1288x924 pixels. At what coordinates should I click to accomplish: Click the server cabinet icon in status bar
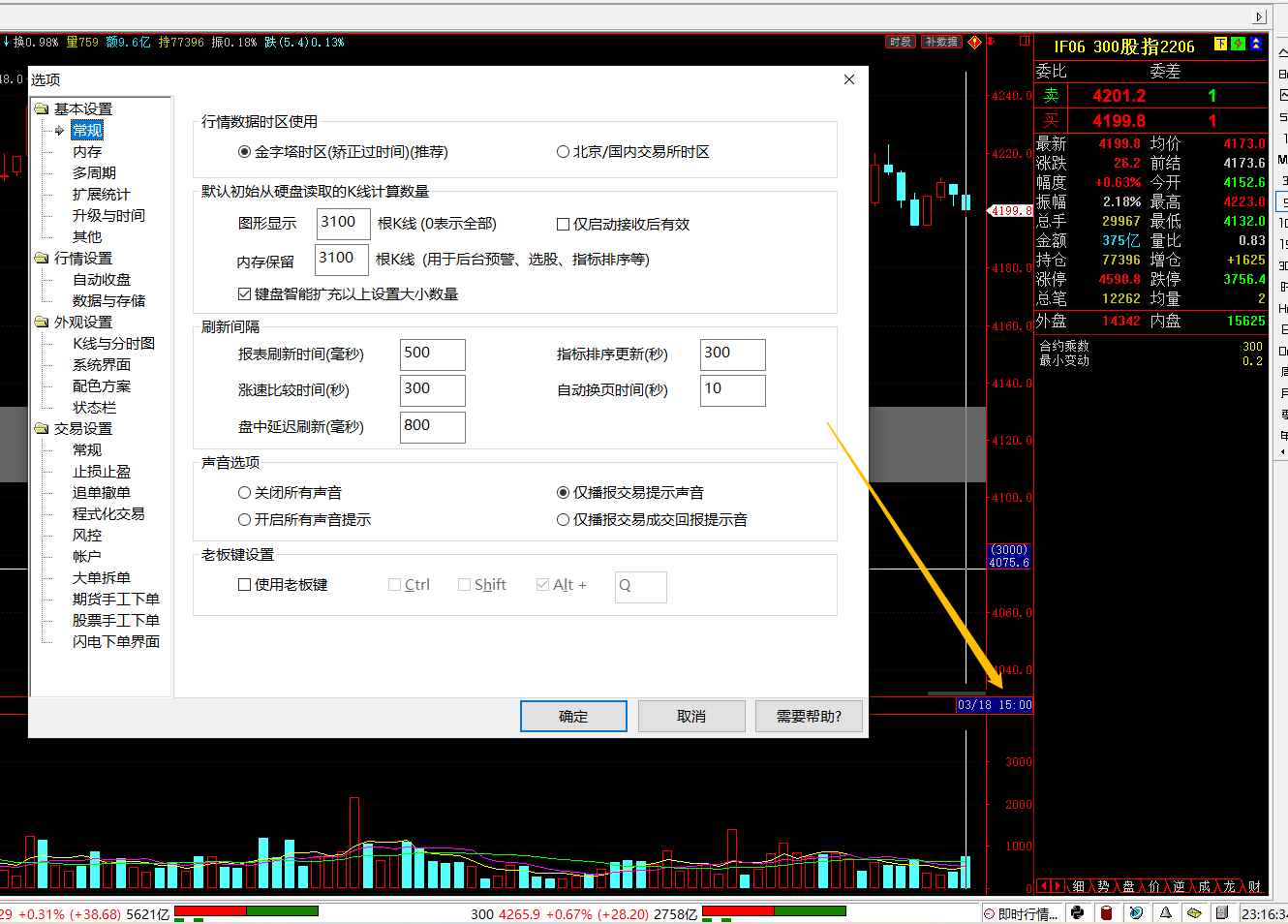click(x=1222, y=912)
